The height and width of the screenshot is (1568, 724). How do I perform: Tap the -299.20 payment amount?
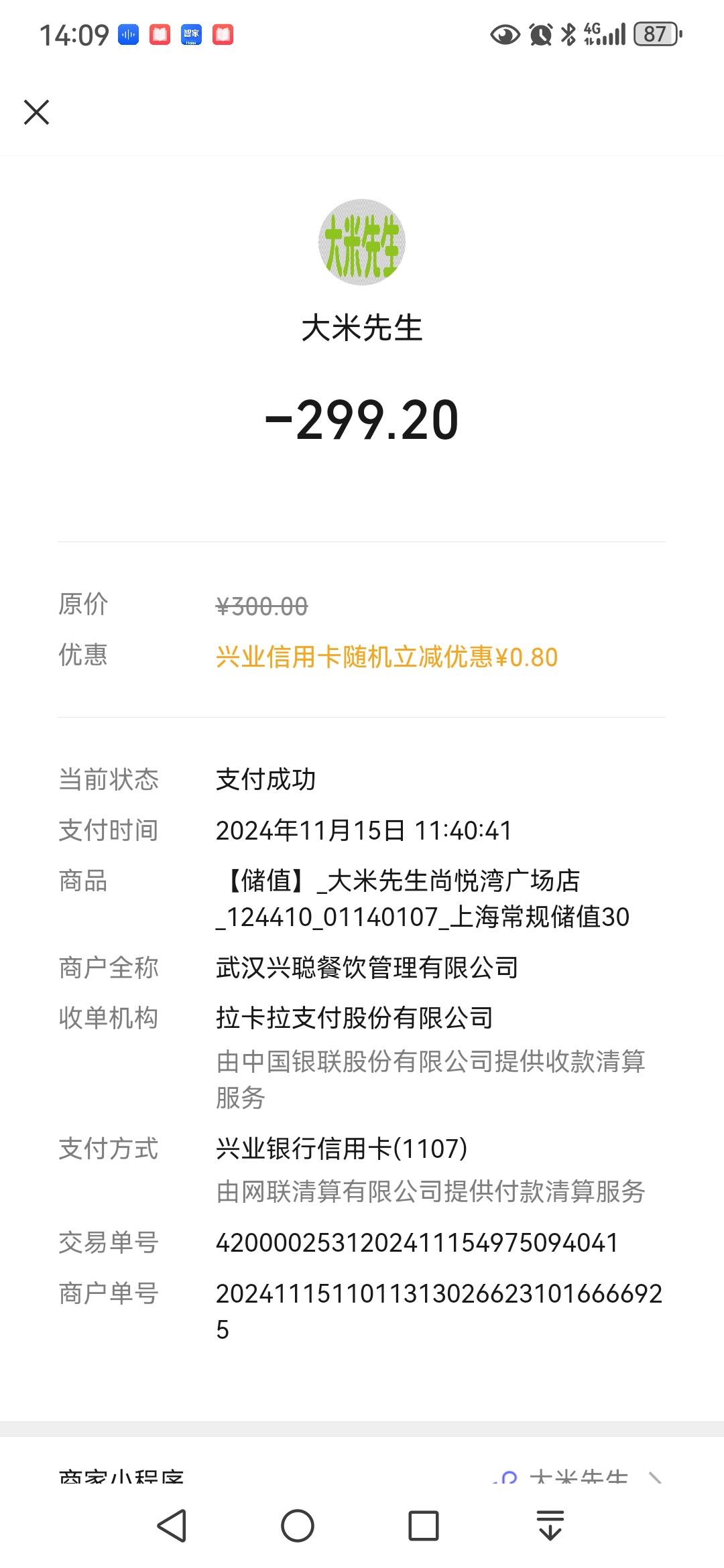362,420
